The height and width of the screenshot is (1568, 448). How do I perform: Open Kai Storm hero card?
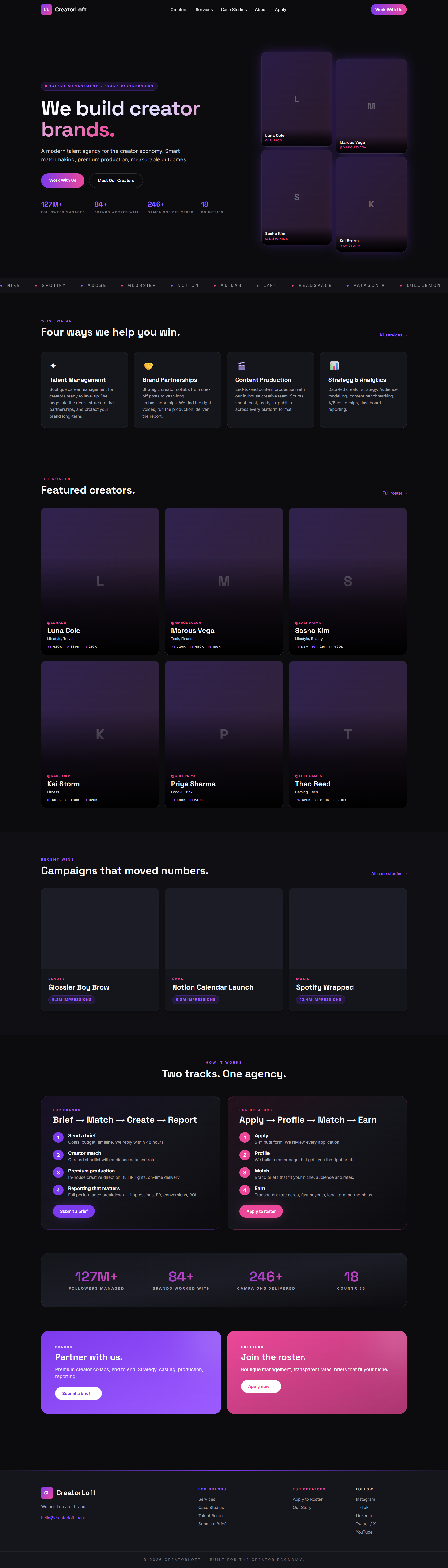tap(371, 204)
